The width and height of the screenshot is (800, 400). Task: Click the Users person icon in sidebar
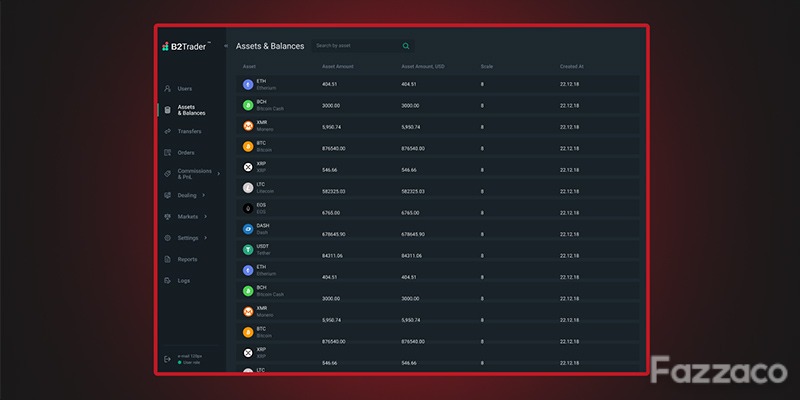point(167,89)
